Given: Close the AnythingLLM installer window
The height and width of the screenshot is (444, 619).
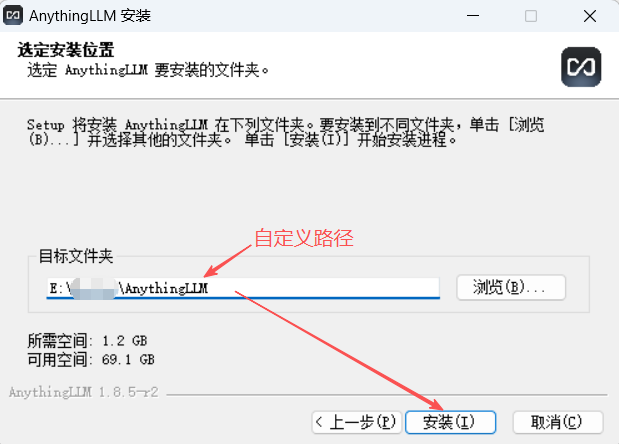Looking at the screenshot, I should 590,16.
